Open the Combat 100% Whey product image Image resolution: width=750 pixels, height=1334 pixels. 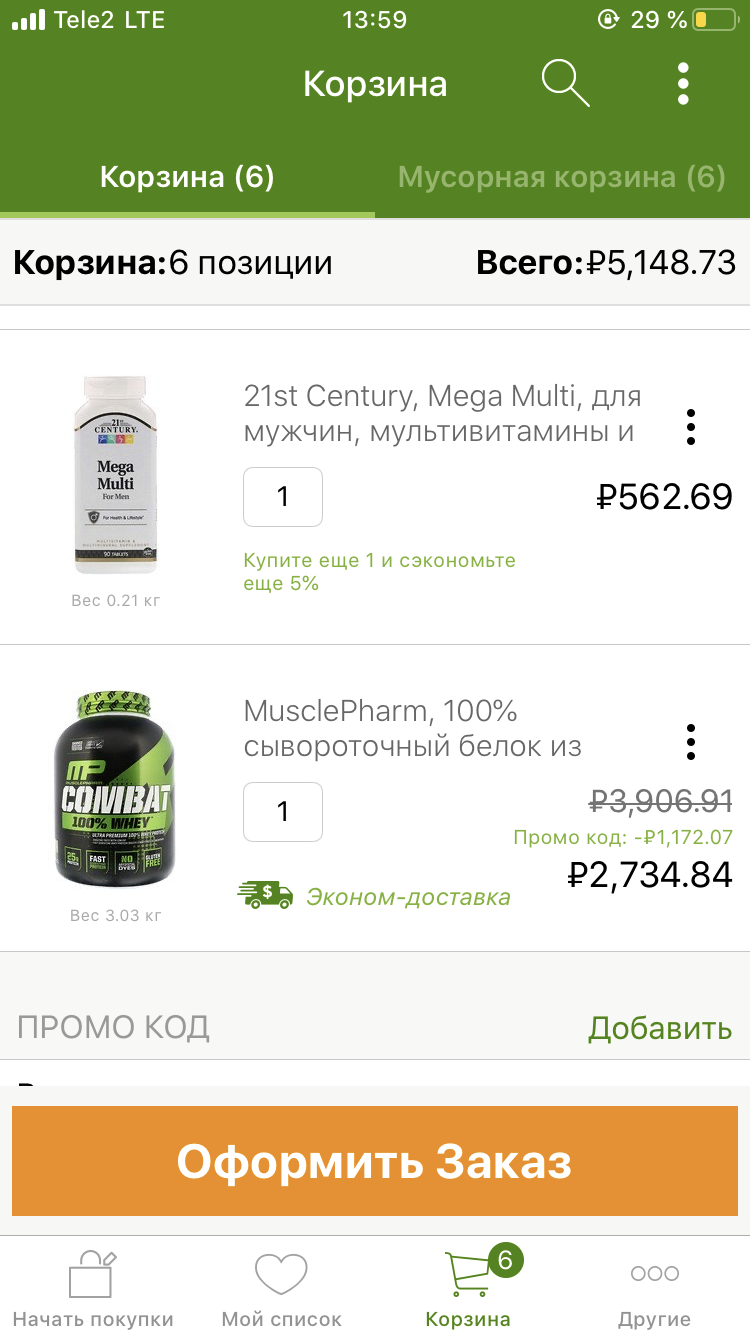click(x=113, y=790)
